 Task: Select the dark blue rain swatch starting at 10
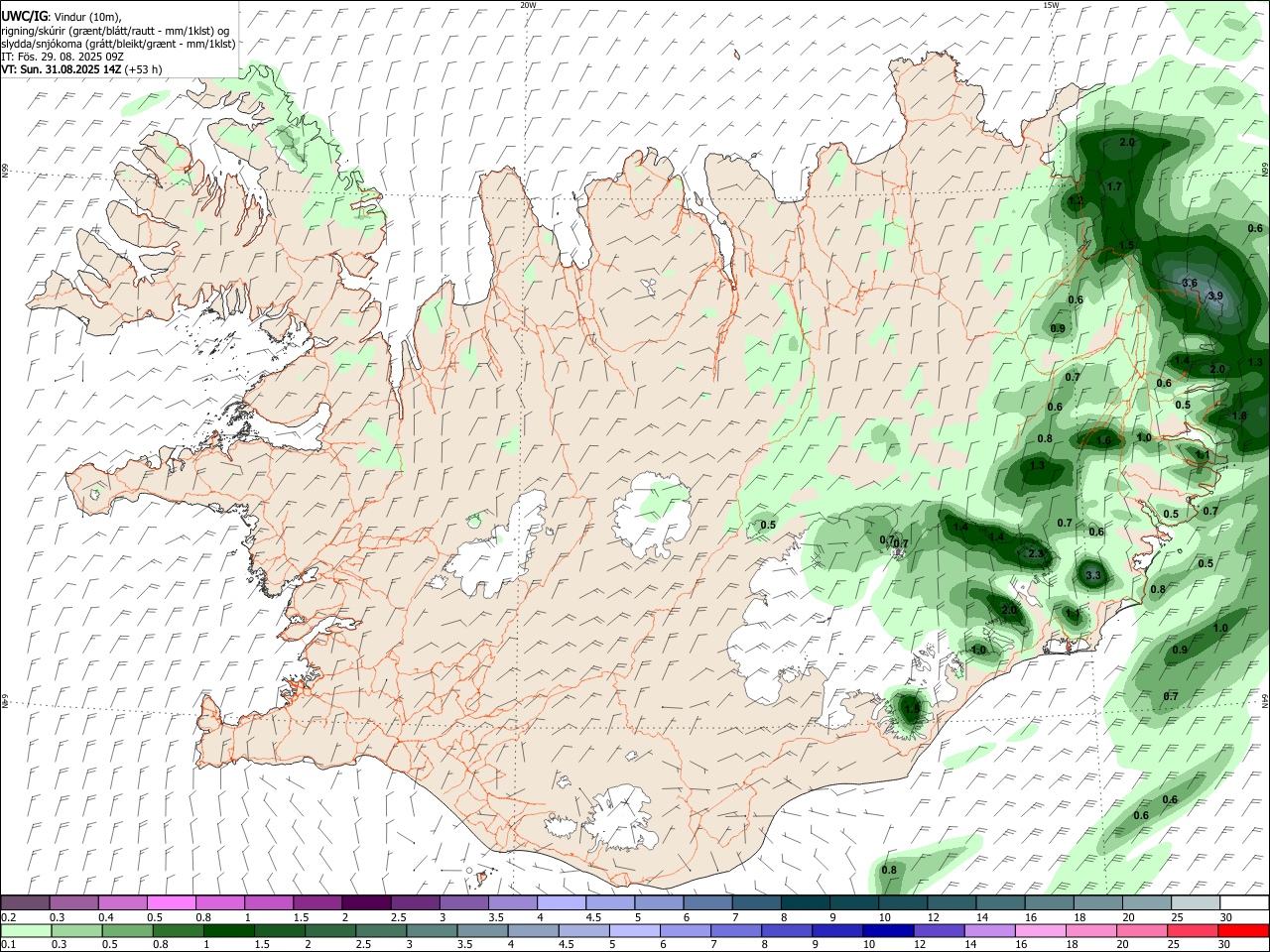888,930
